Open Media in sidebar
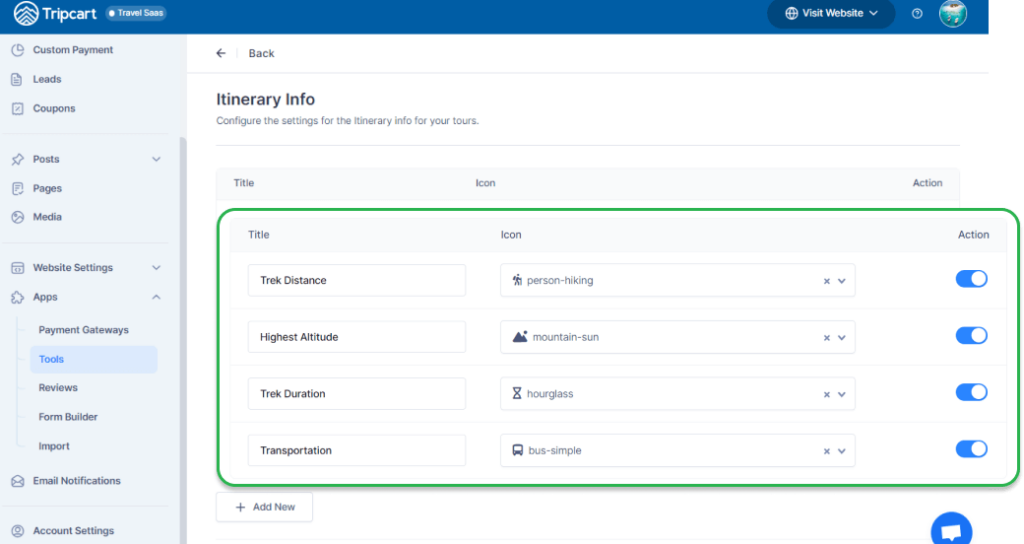1024x544 pixels. click(48, 217)
